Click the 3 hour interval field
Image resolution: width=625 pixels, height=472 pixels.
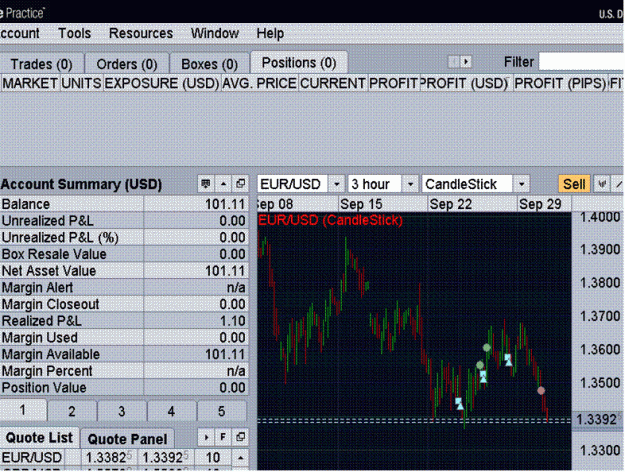click(x=375, y=184)
